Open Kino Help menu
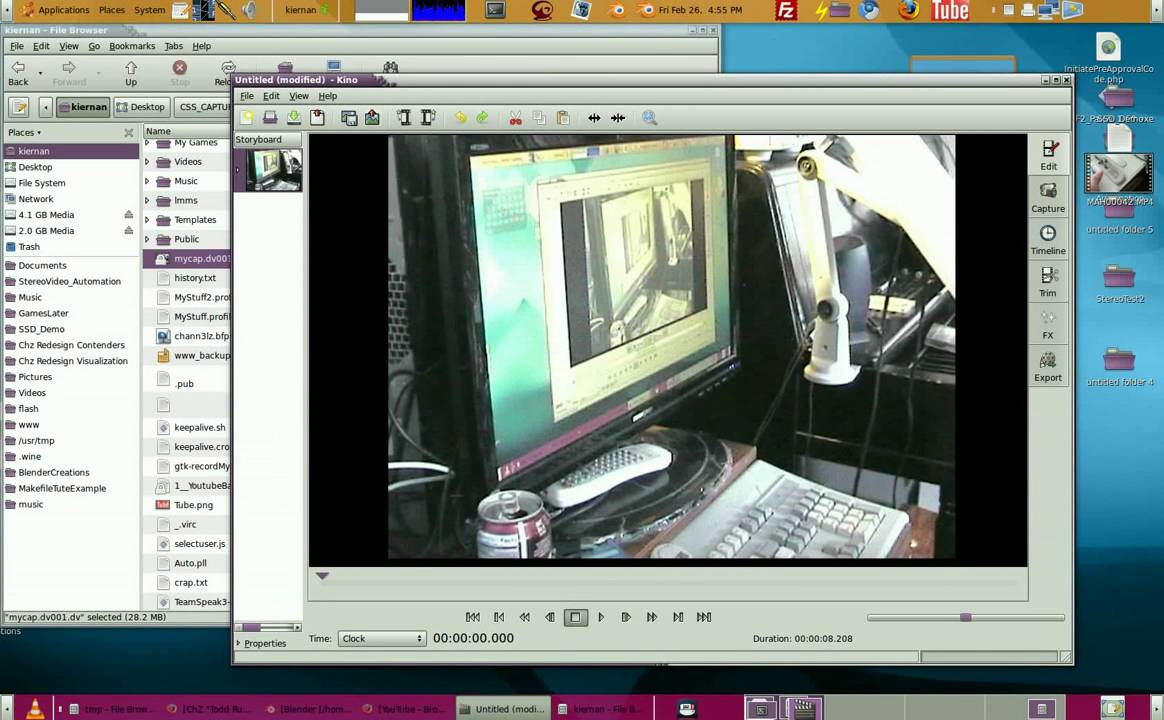This screenshot has height=720, width=1164. (328, 96)
